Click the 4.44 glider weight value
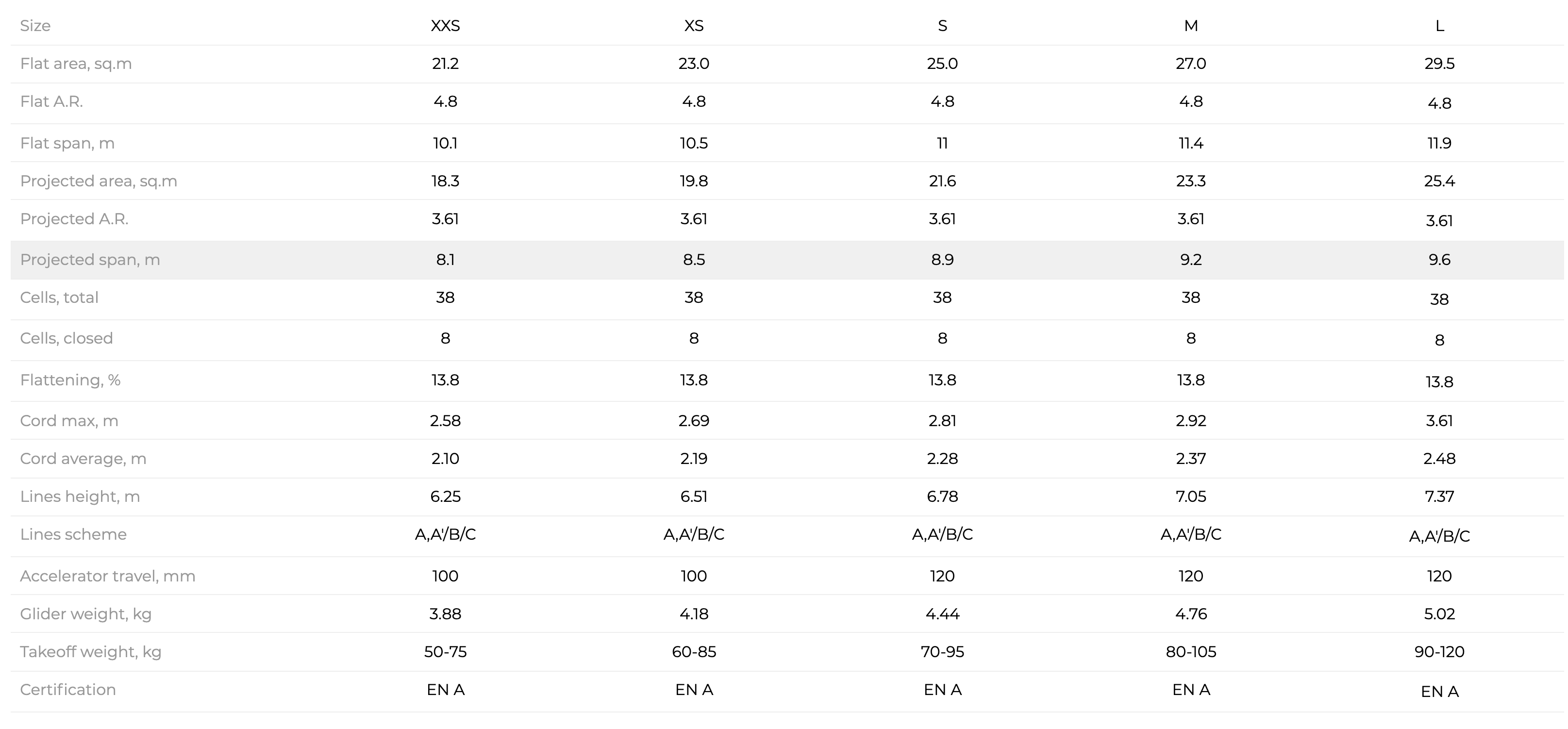1568x729 pixels. point(942,613)
